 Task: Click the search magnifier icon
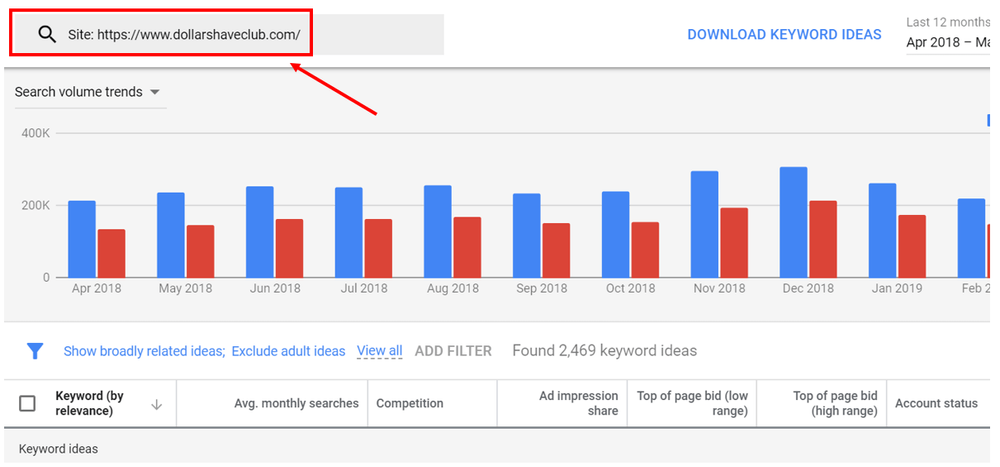click(x=48, y=34)
